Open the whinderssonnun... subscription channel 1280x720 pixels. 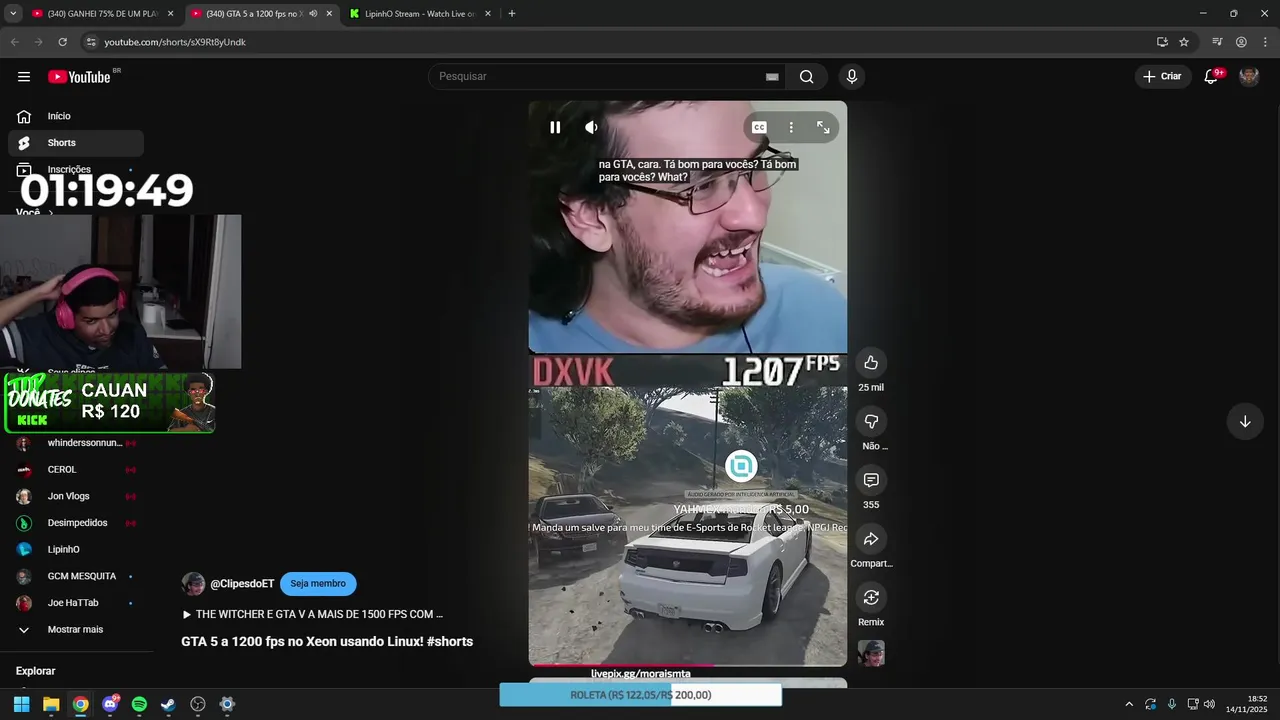click(x=76, y=443)
